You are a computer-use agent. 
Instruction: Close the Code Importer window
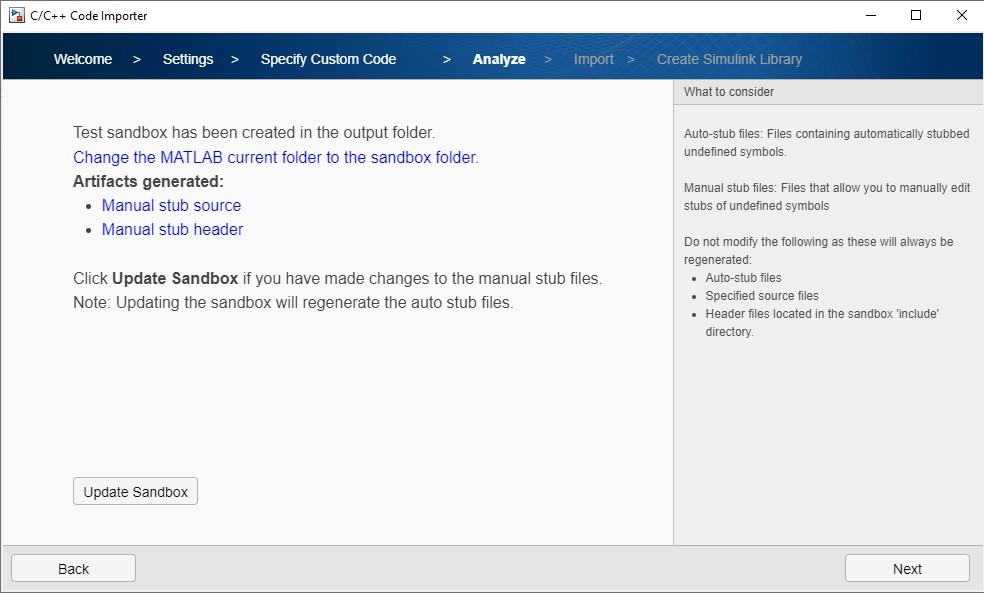point(961,15)
